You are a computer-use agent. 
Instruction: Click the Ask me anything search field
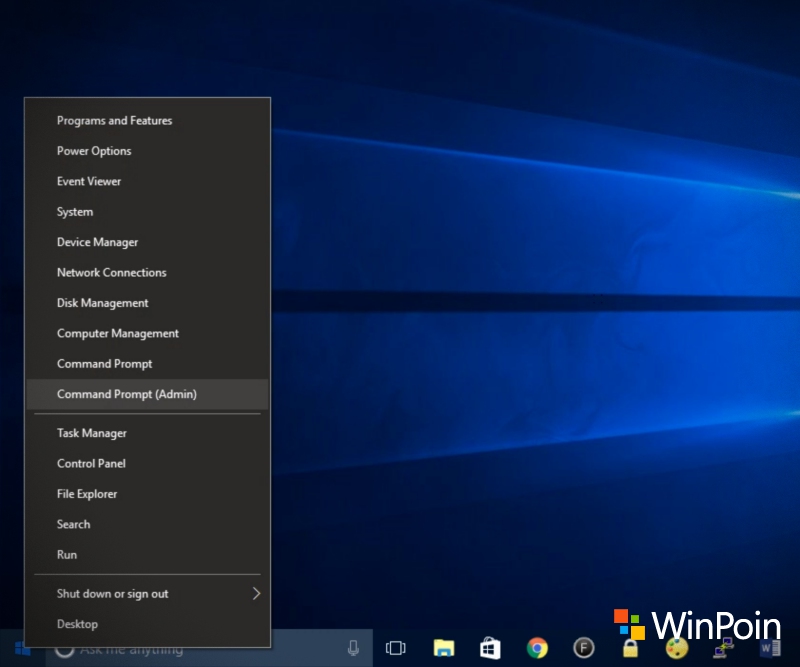click(x=160, y=648)
